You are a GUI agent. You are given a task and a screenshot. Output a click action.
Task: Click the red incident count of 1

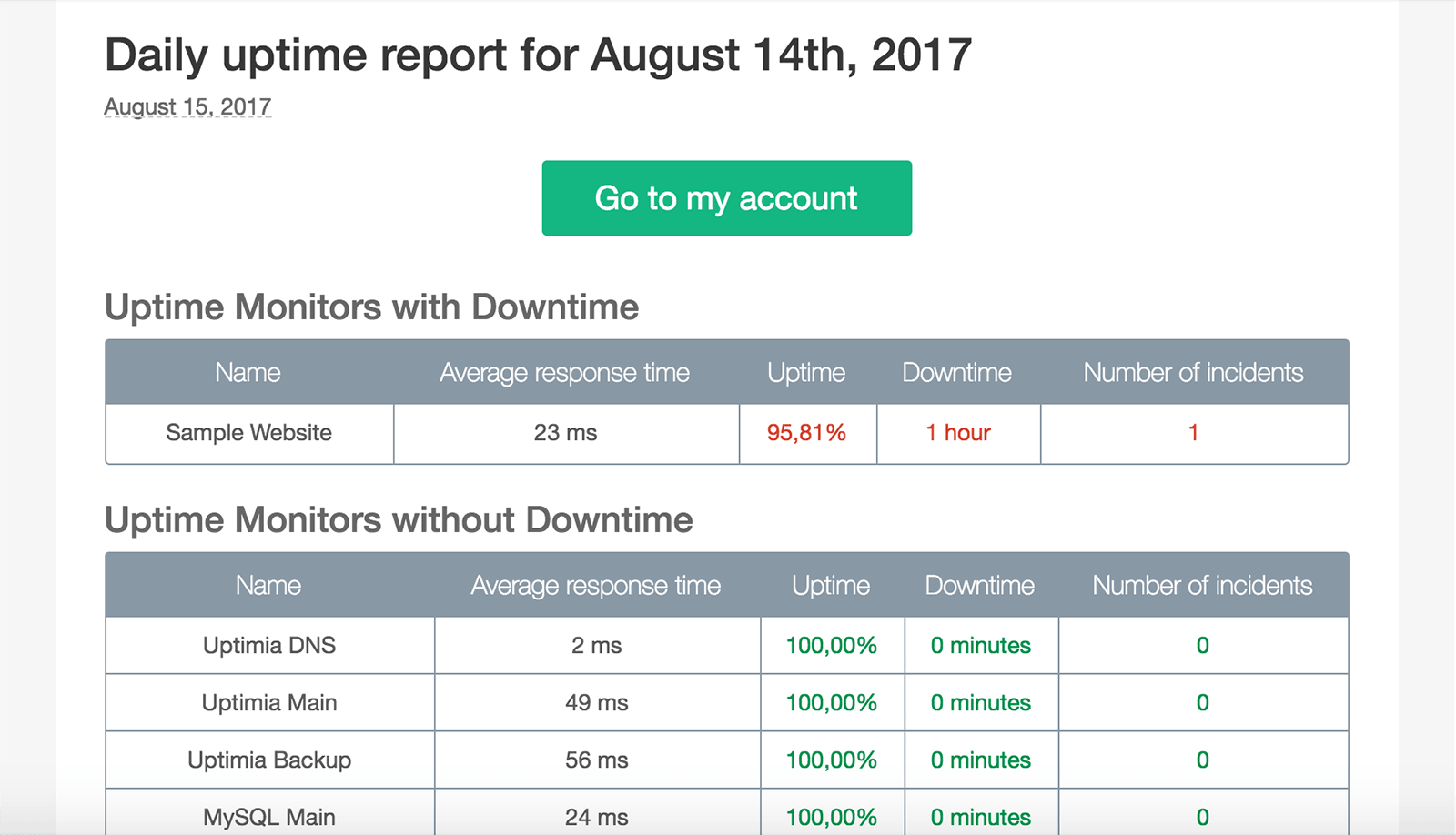click(x=1193, y=433)
